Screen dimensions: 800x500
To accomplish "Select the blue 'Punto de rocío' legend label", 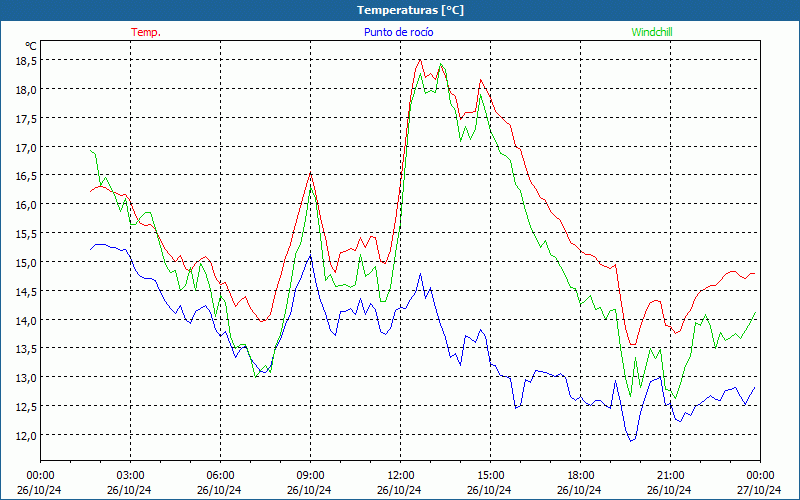I will (x=398, y=32).
